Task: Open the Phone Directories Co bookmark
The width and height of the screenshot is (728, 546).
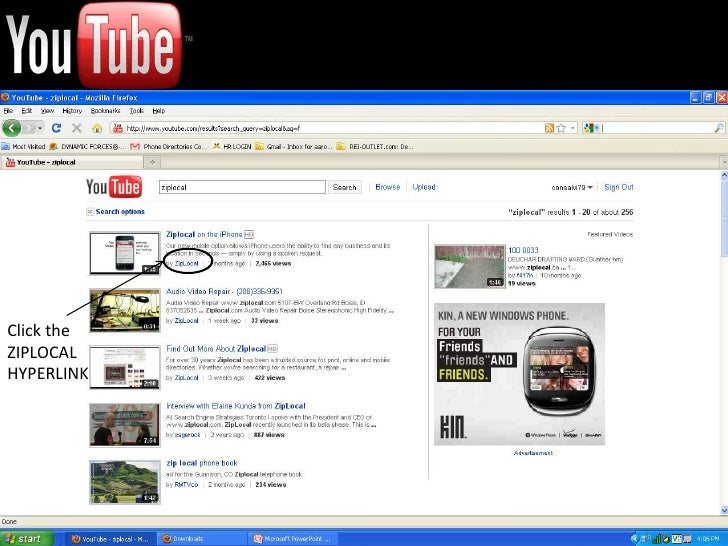Action: 169,147
